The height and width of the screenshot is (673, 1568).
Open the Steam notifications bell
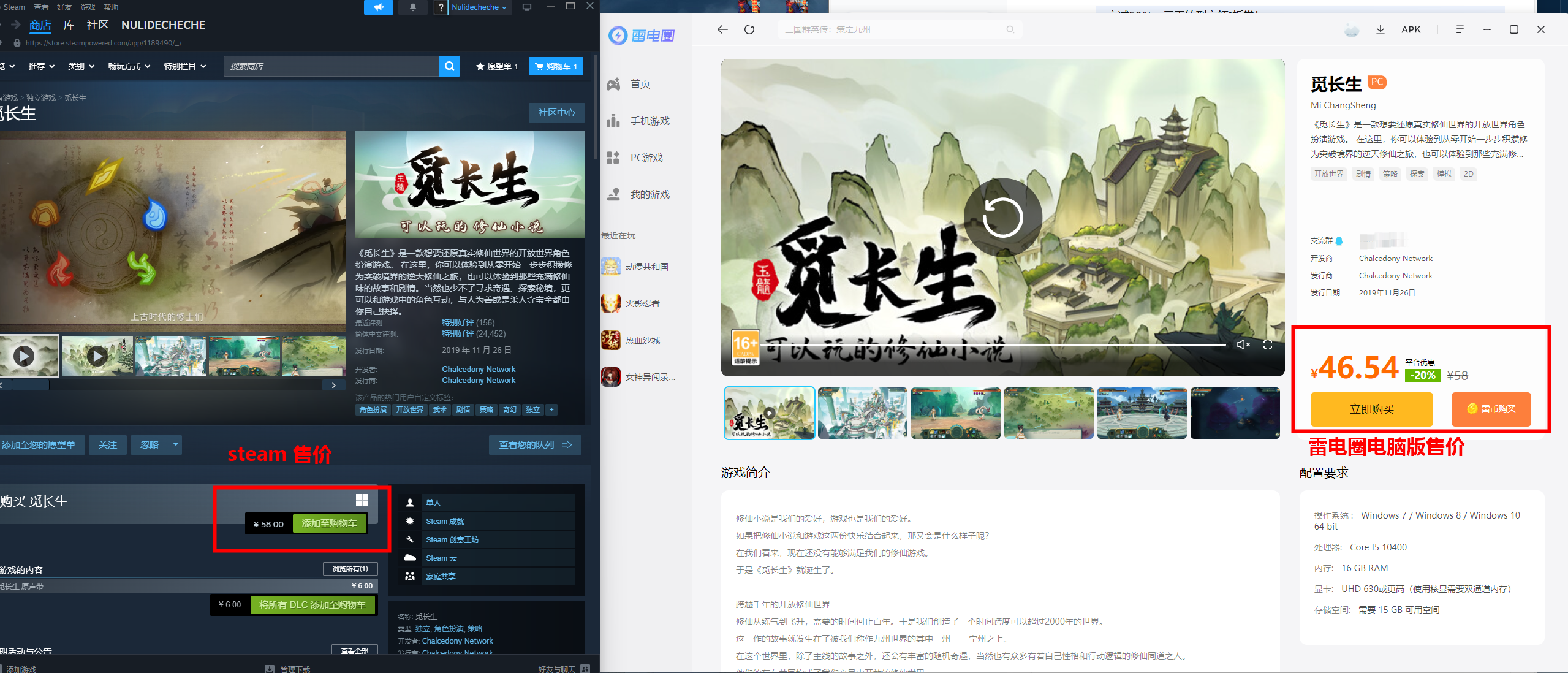(413, 7)
